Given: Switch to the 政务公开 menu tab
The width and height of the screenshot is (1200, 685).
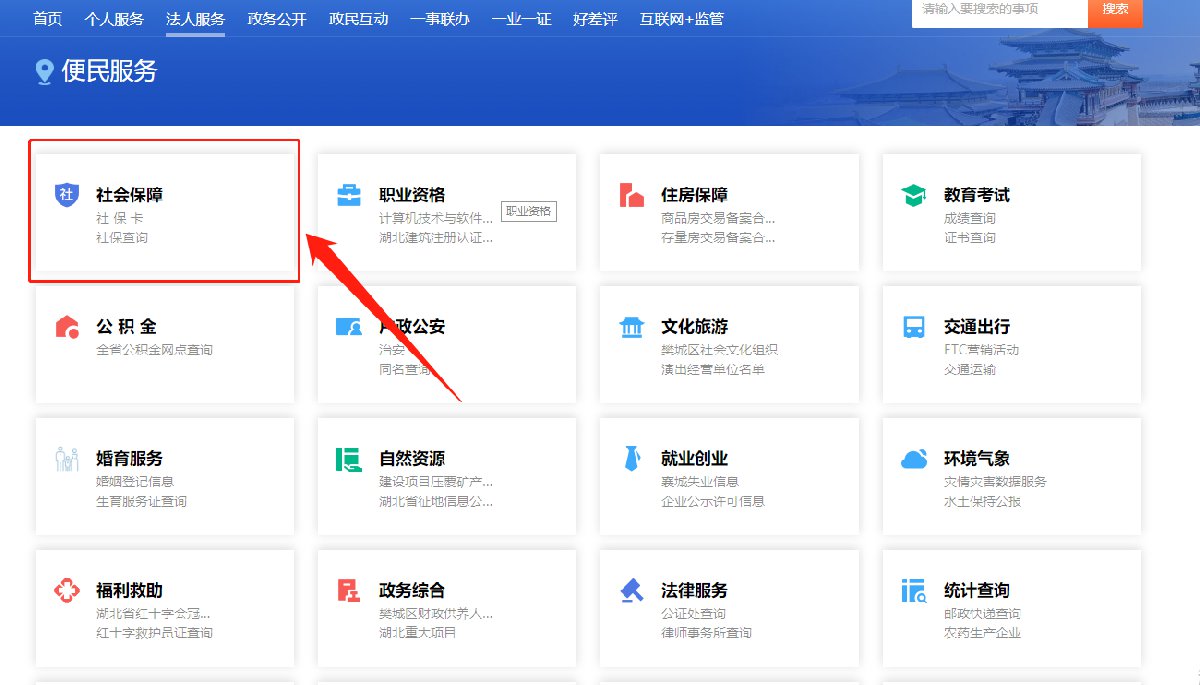Looking at the screenshot, I should tap(277, 19).
